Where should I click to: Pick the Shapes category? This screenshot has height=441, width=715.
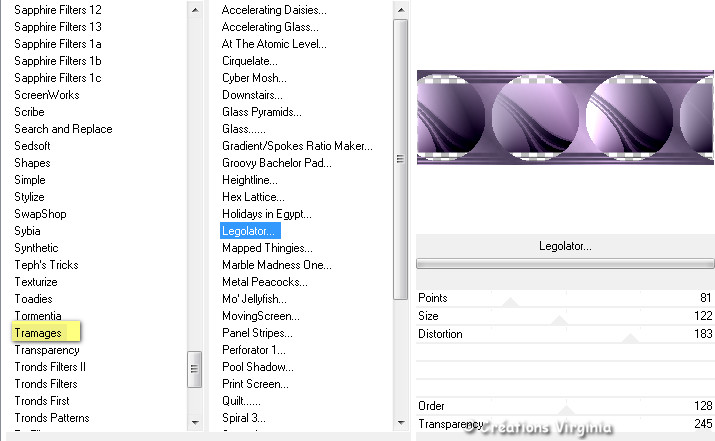pos(32,163)
